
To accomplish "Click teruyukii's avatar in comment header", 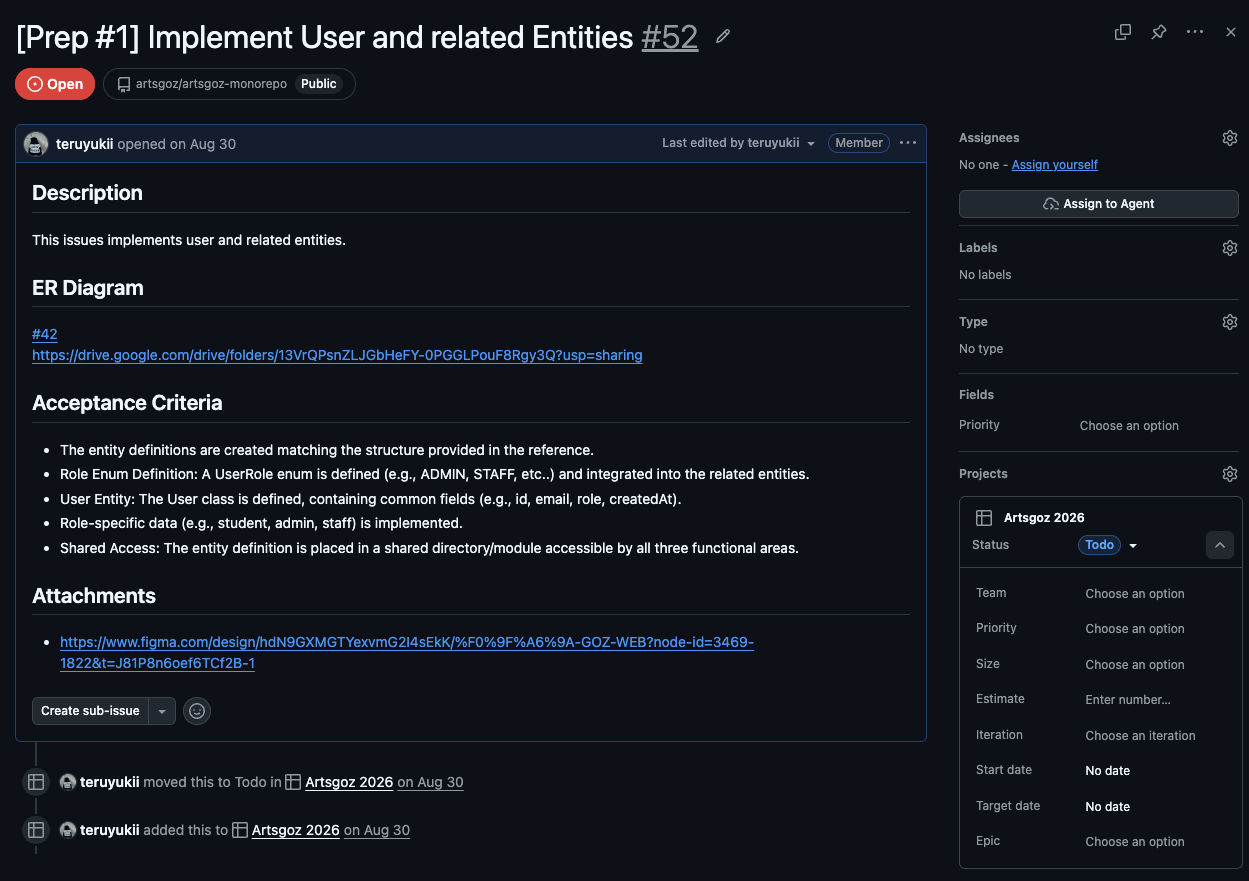I will click(36, 144).
